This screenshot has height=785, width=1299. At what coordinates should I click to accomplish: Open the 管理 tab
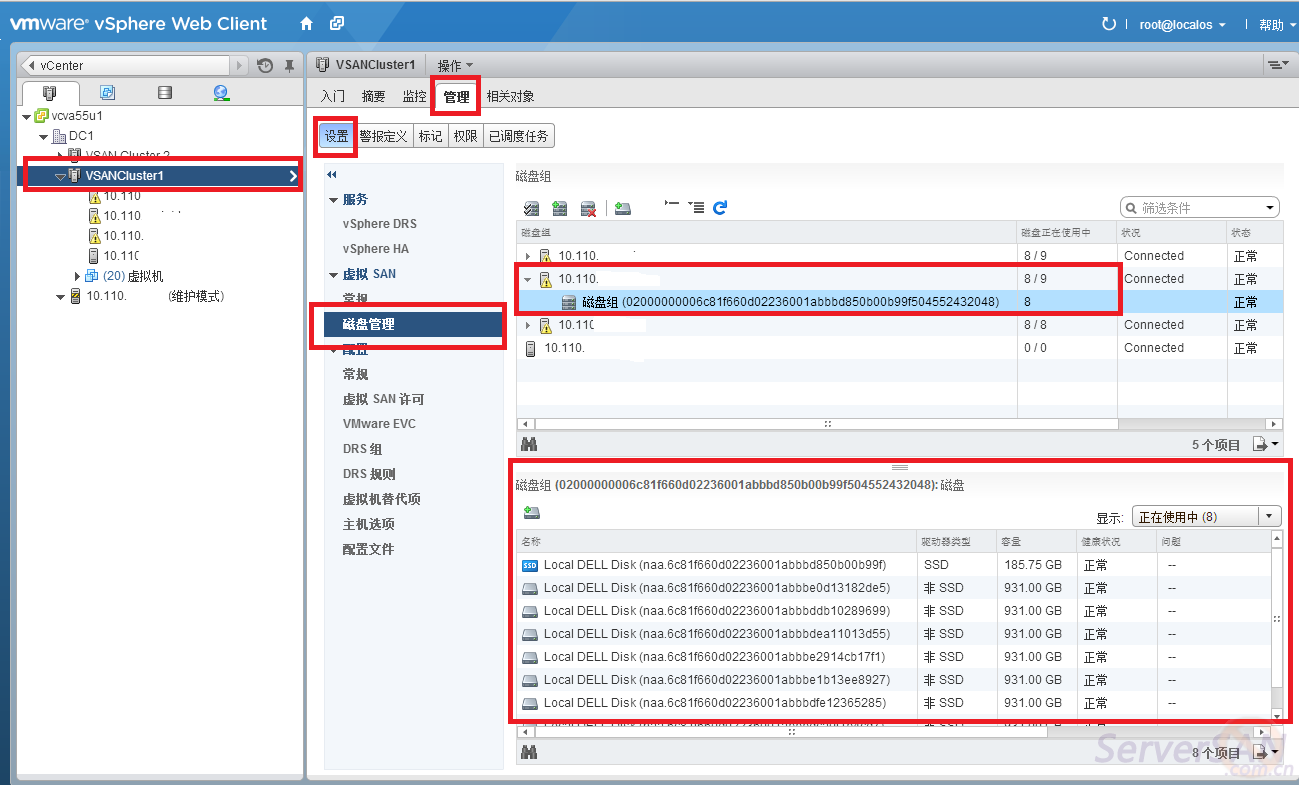click(x=456, y=97)
